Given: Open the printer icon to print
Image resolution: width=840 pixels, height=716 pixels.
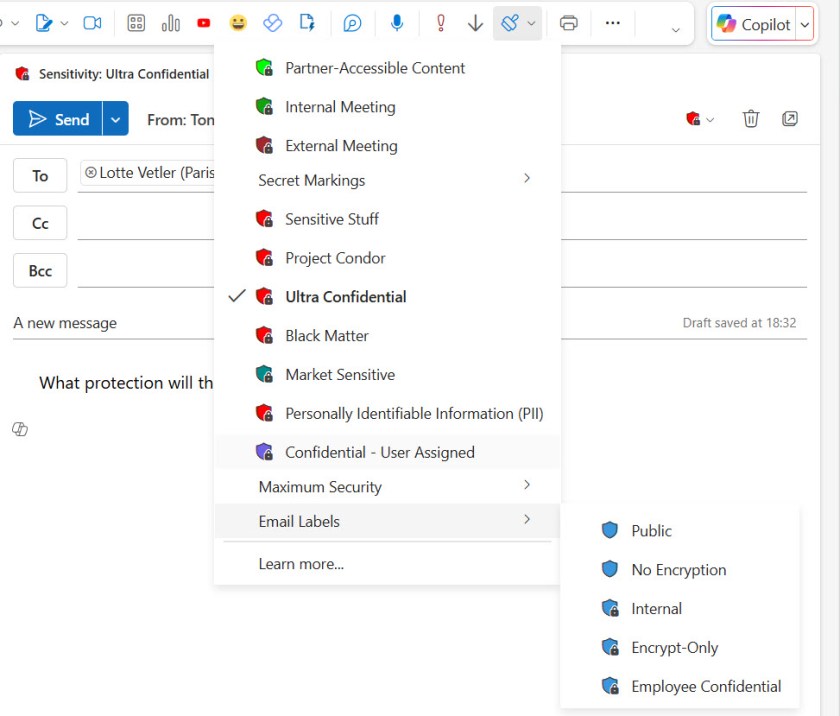Looking at the screenshot, I should (569, 22).
